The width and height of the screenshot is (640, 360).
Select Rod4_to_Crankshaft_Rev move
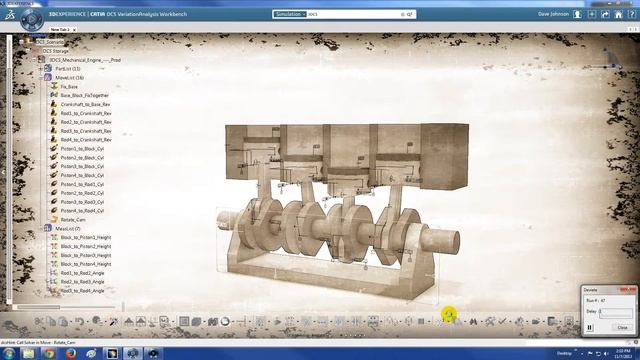point(86,140)
